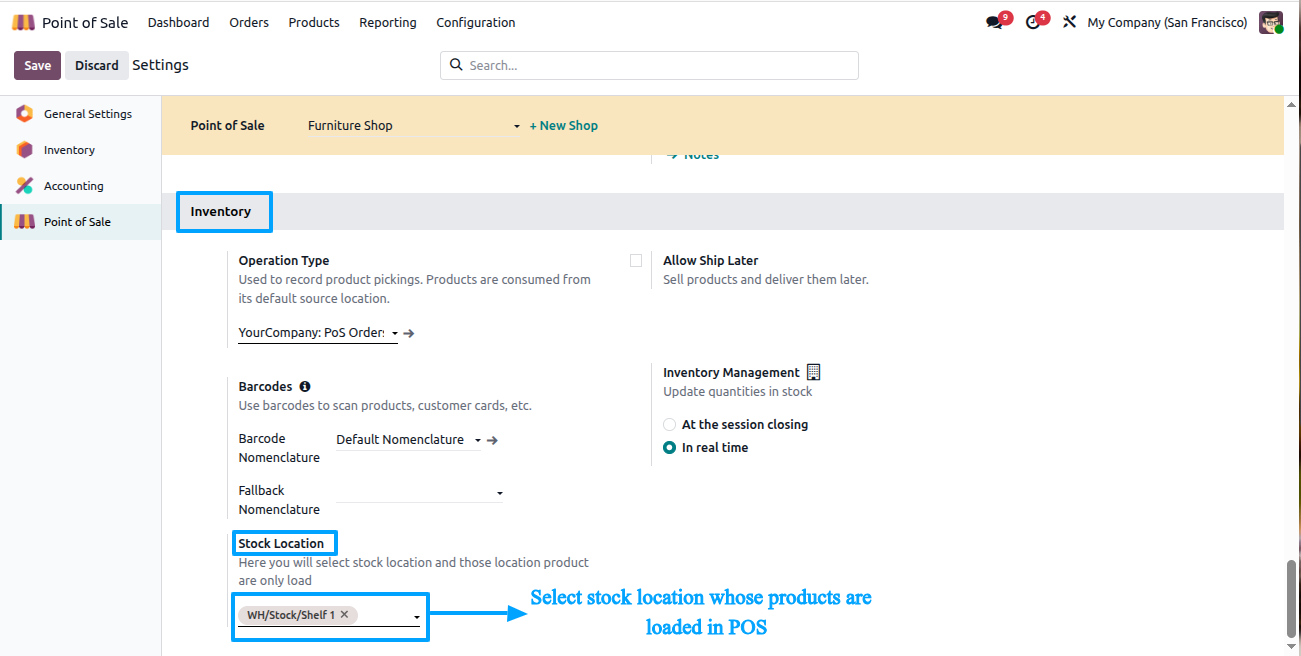This screenshot has width=1301, height=656.
Task: Open the Fallback Nomenclature dropdown
Action: (x=420, y=492)
